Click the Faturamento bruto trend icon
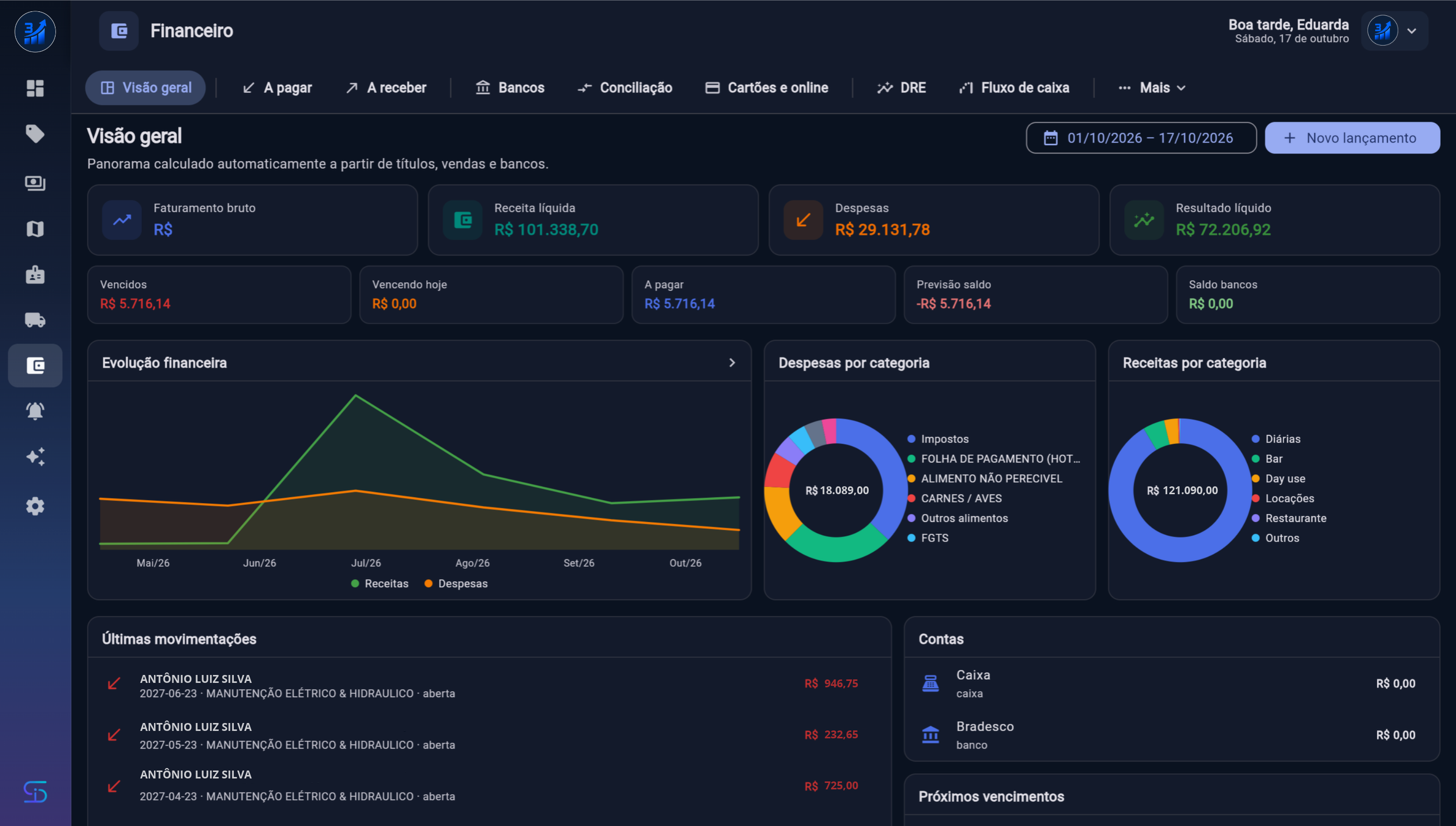 [x=122, y=219]
